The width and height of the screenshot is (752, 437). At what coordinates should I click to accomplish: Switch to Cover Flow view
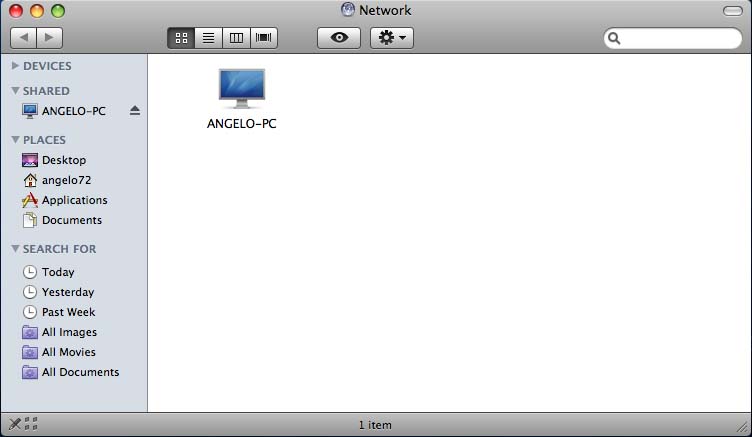(264, 38)
